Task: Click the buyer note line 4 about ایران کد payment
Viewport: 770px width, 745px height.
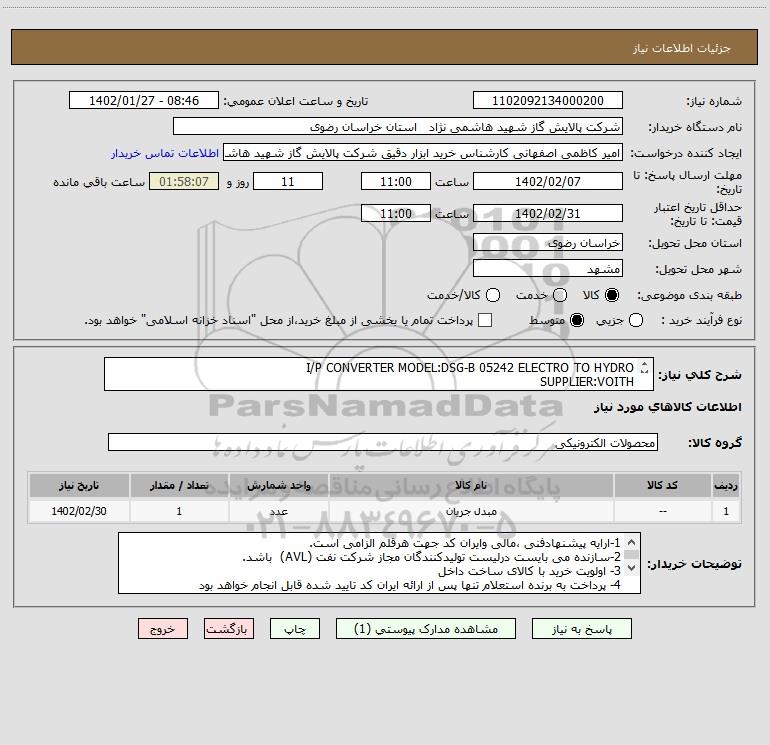Action: pos(410,585)
